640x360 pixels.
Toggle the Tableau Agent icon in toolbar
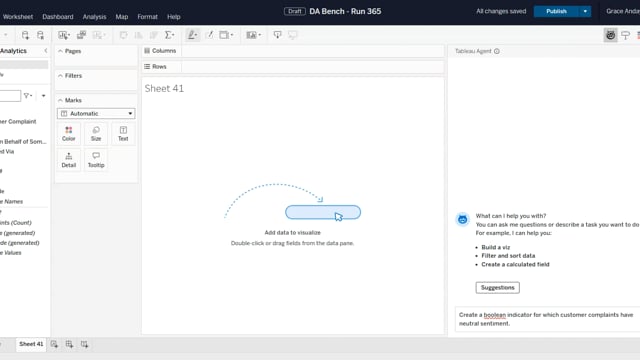(610, 35)
